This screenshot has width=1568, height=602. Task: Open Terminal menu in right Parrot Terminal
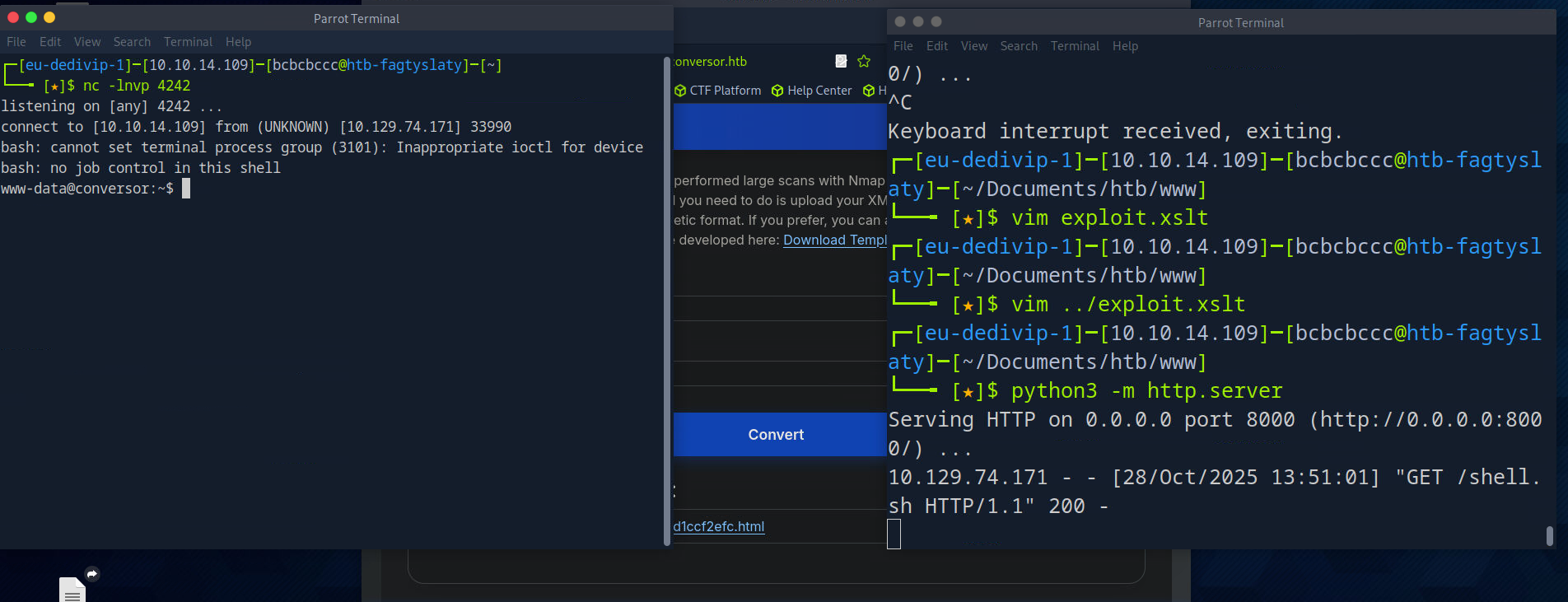(1075, 46)
